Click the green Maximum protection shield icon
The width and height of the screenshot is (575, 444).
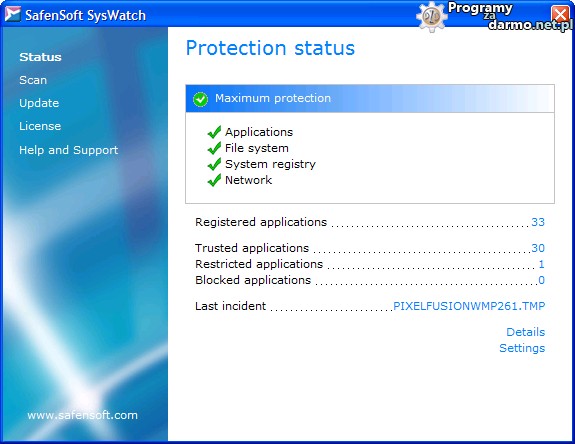coord(200,99)
